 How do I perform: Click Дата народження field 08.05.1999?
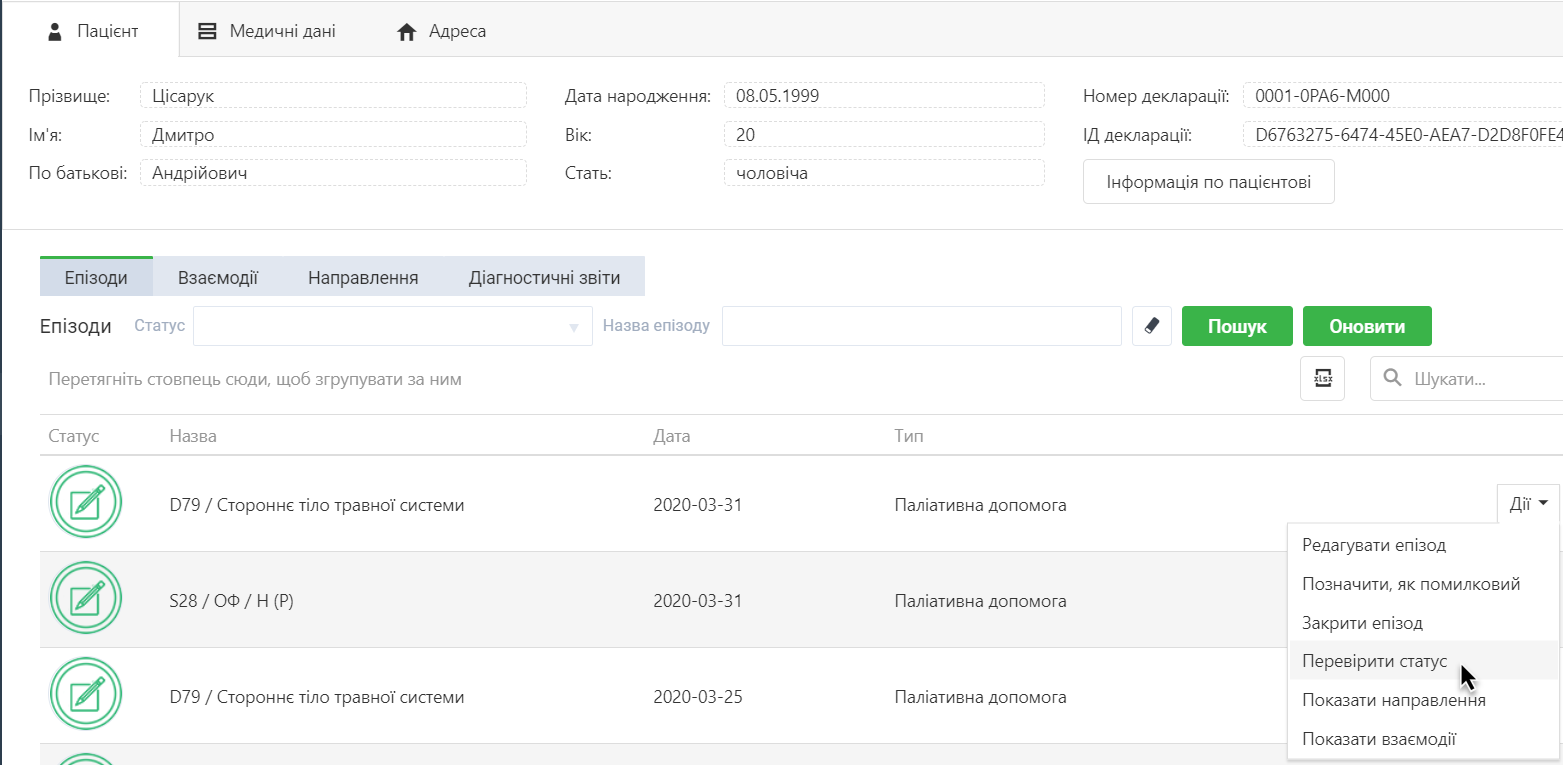884,96
